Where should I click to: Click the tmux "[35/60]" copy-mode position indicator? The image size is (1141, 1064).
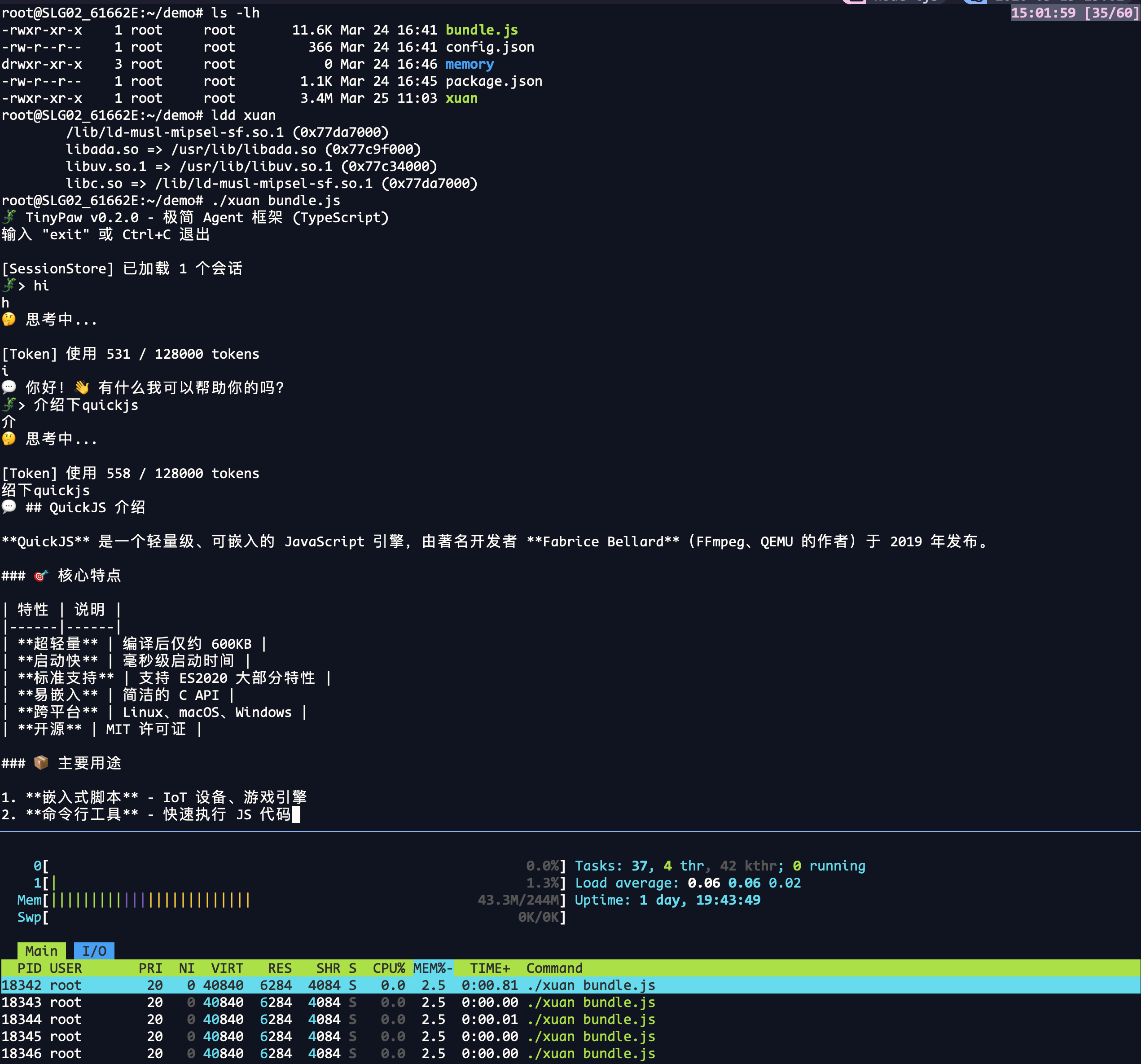point(1112,13)
